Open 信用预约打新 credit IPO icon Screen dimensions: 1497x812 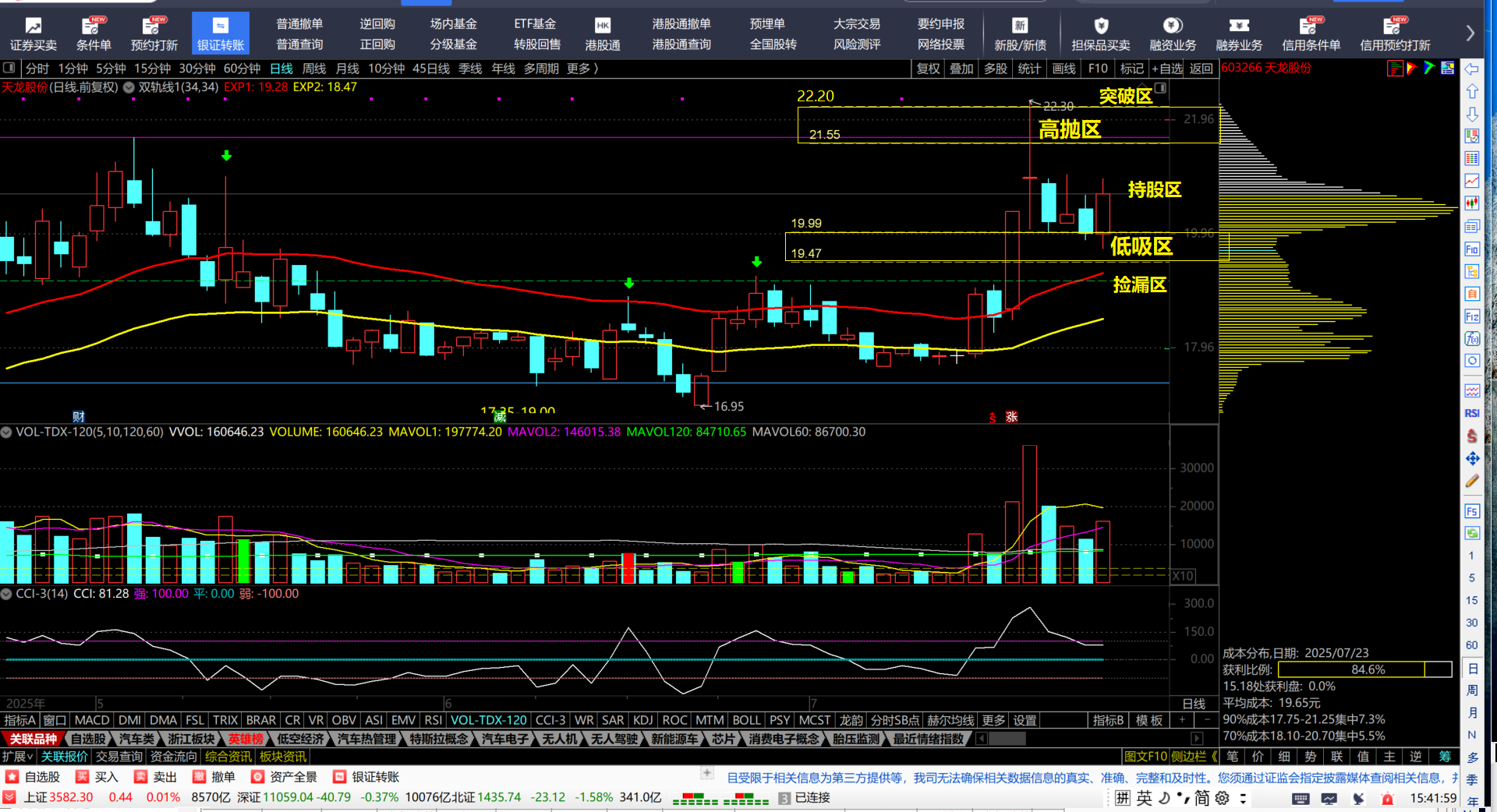coord(1395,34)
